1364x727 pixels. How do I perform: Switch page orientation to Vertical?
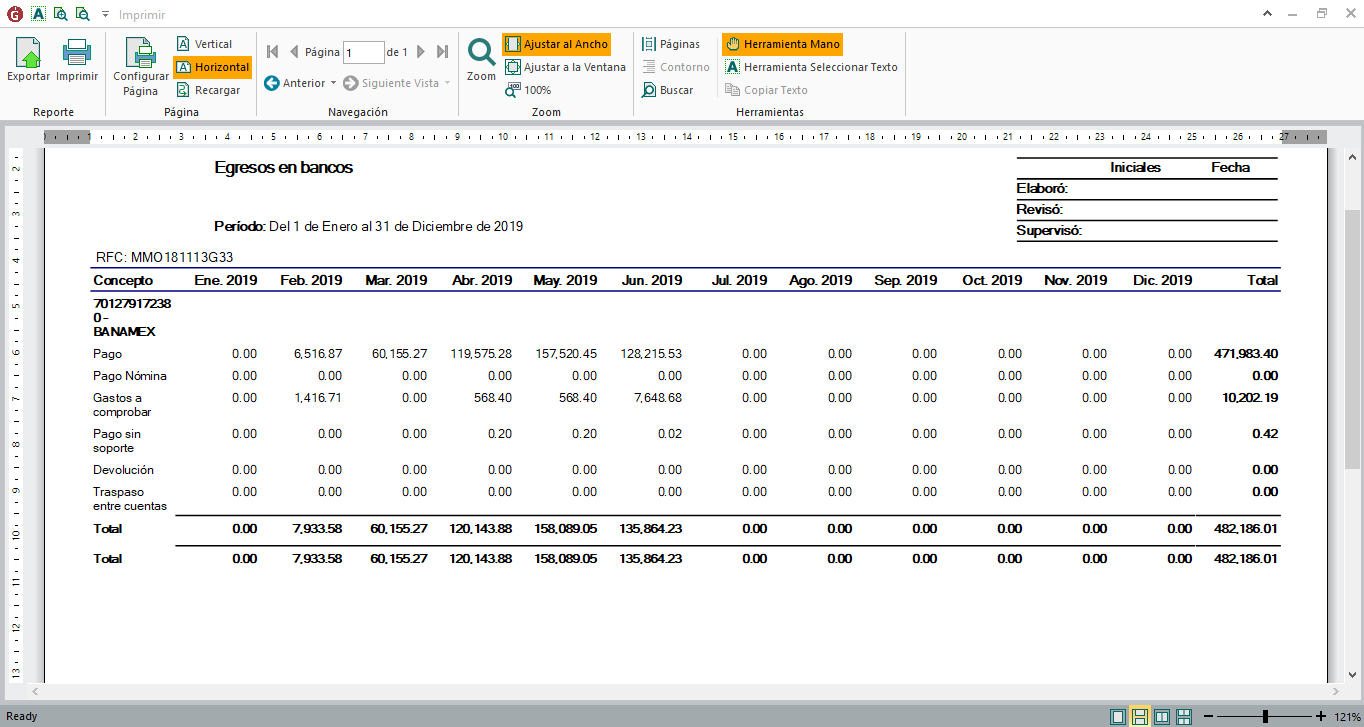(204, 44)
